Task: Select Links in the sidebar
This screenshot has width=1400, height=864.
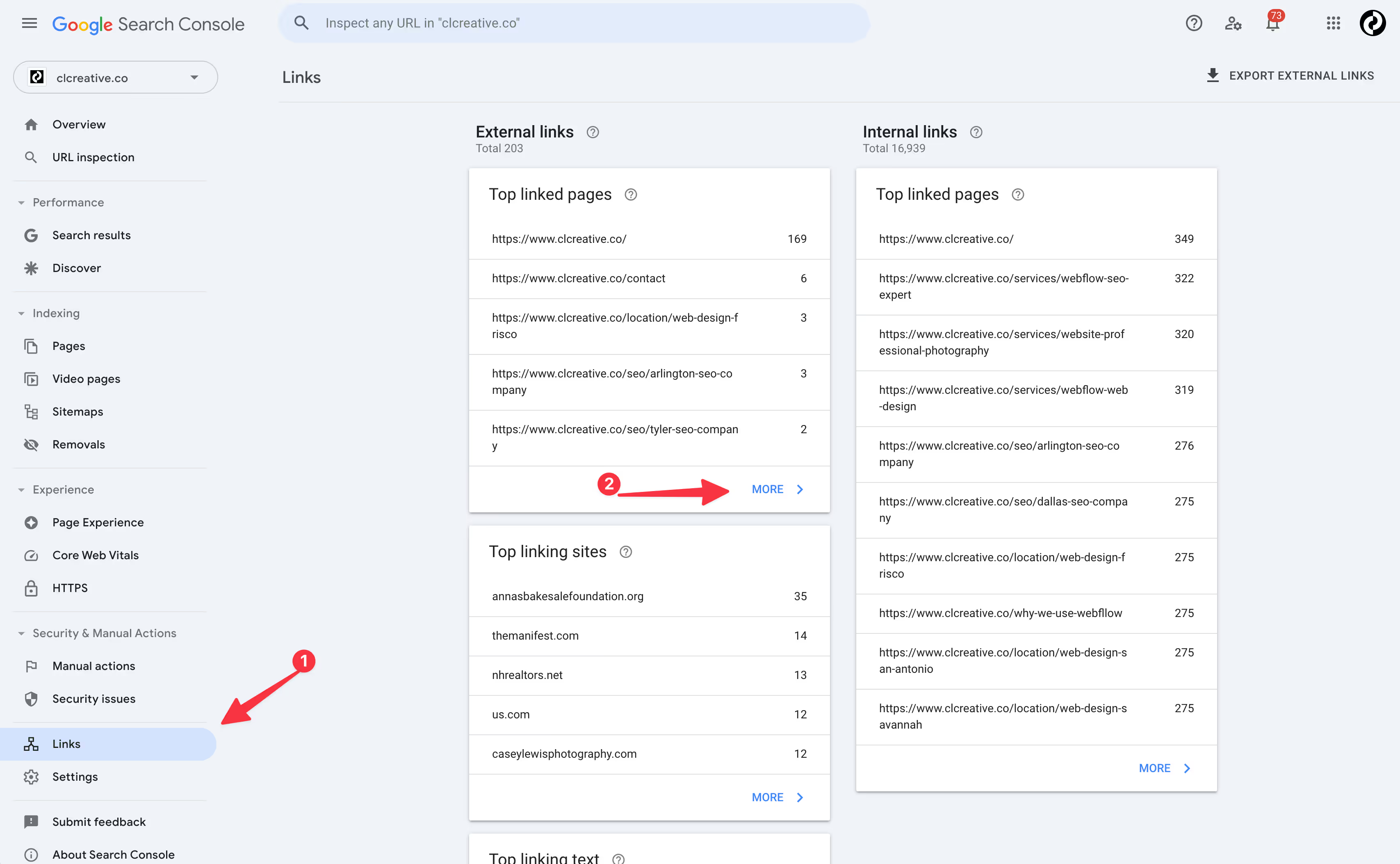Action: (108, 743)
